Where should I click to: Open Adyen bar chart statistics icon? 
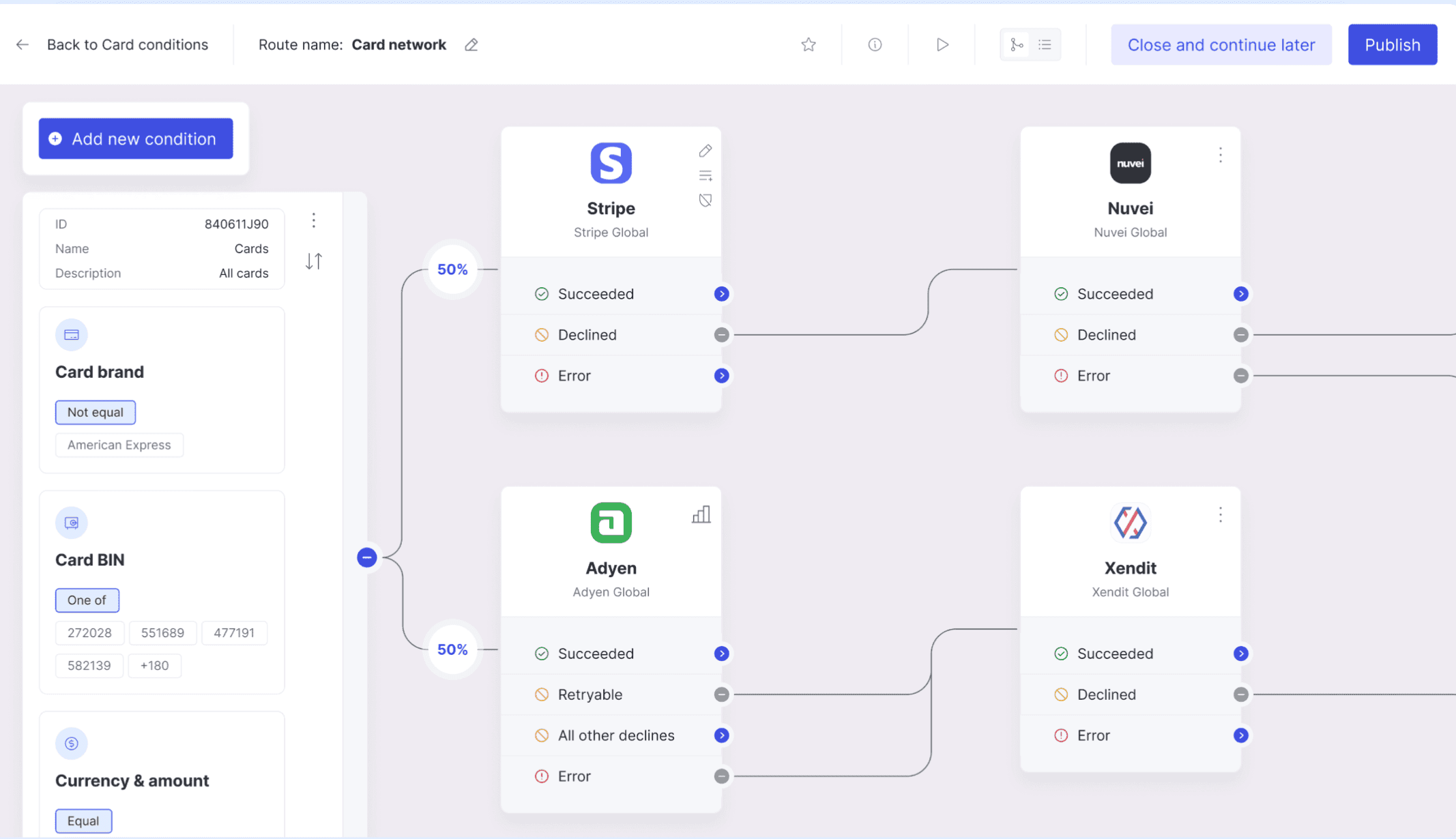[x=701, y=514]
